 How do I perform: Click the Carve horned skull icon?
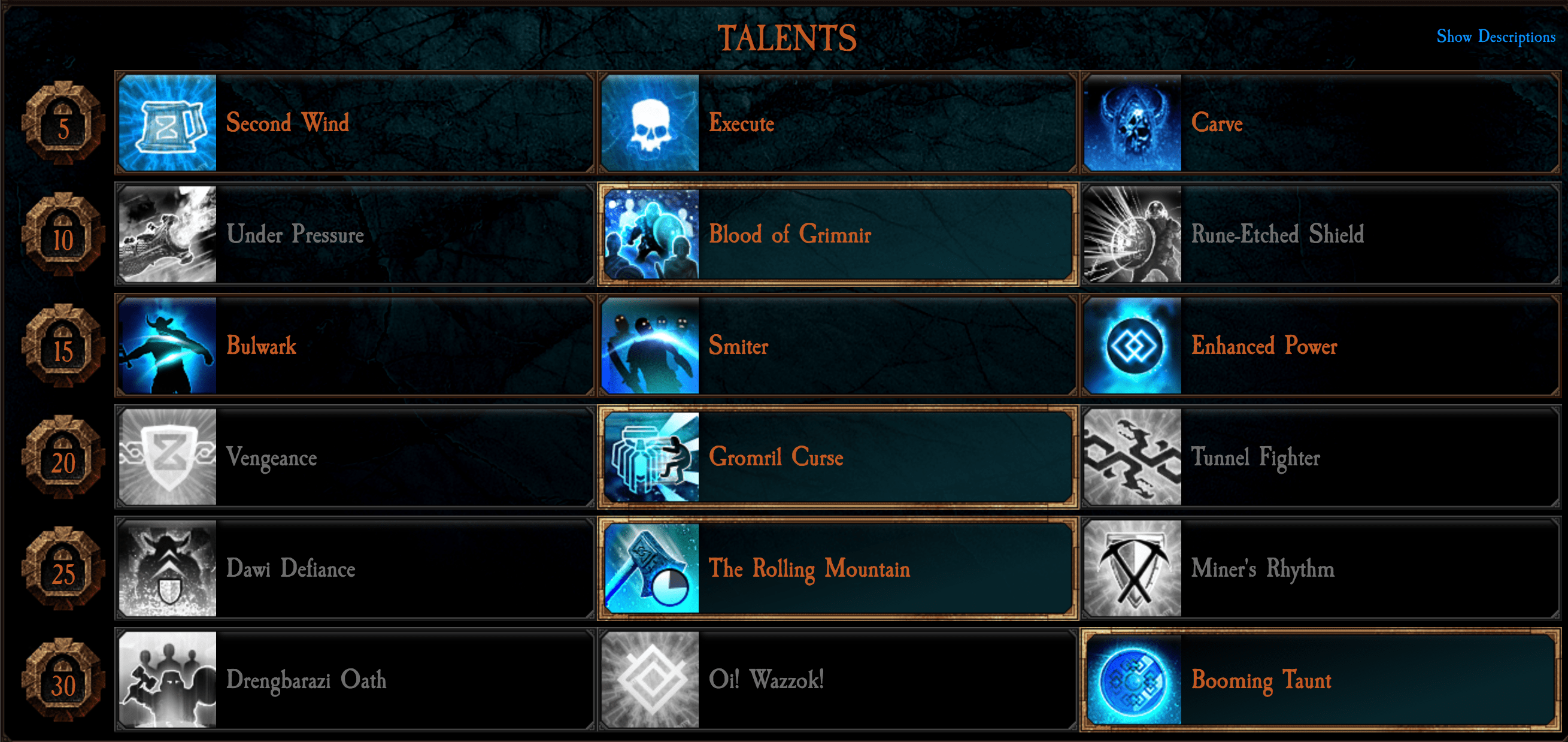coord(1133,123)
